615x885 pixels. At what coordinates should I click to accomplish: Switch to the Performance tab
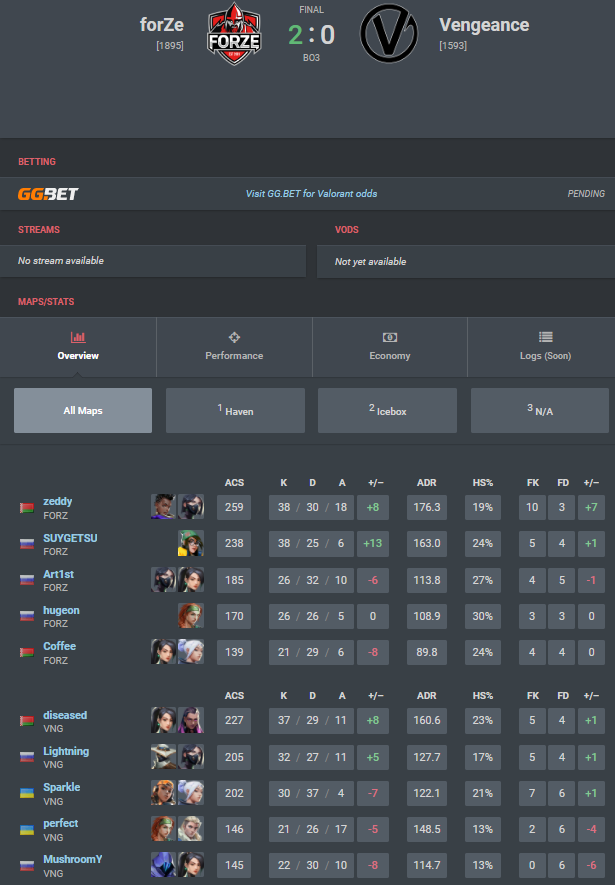tap(234, 347)
